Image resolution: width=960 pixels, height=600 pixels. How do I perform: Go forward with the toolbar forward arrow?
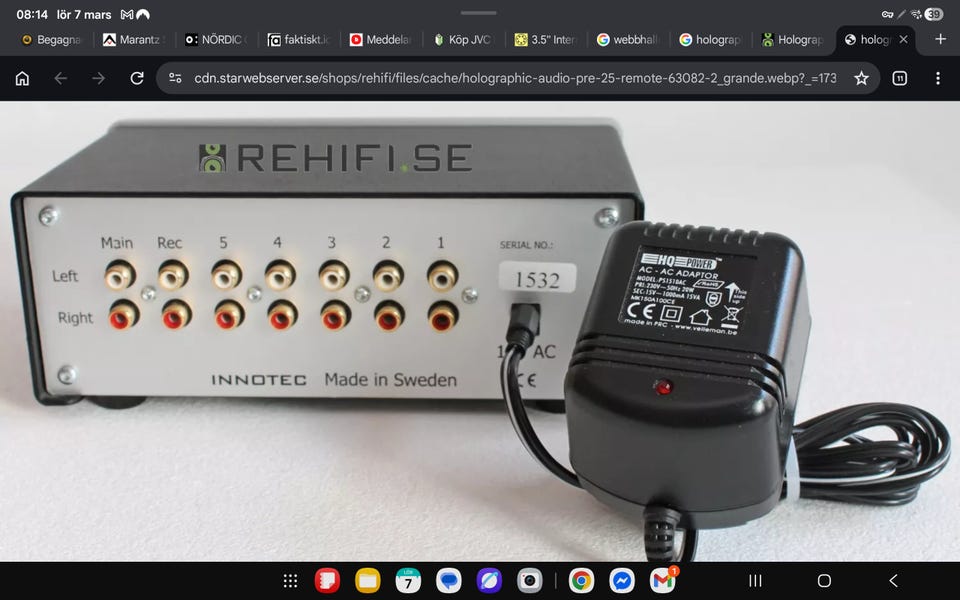(99, 78)
